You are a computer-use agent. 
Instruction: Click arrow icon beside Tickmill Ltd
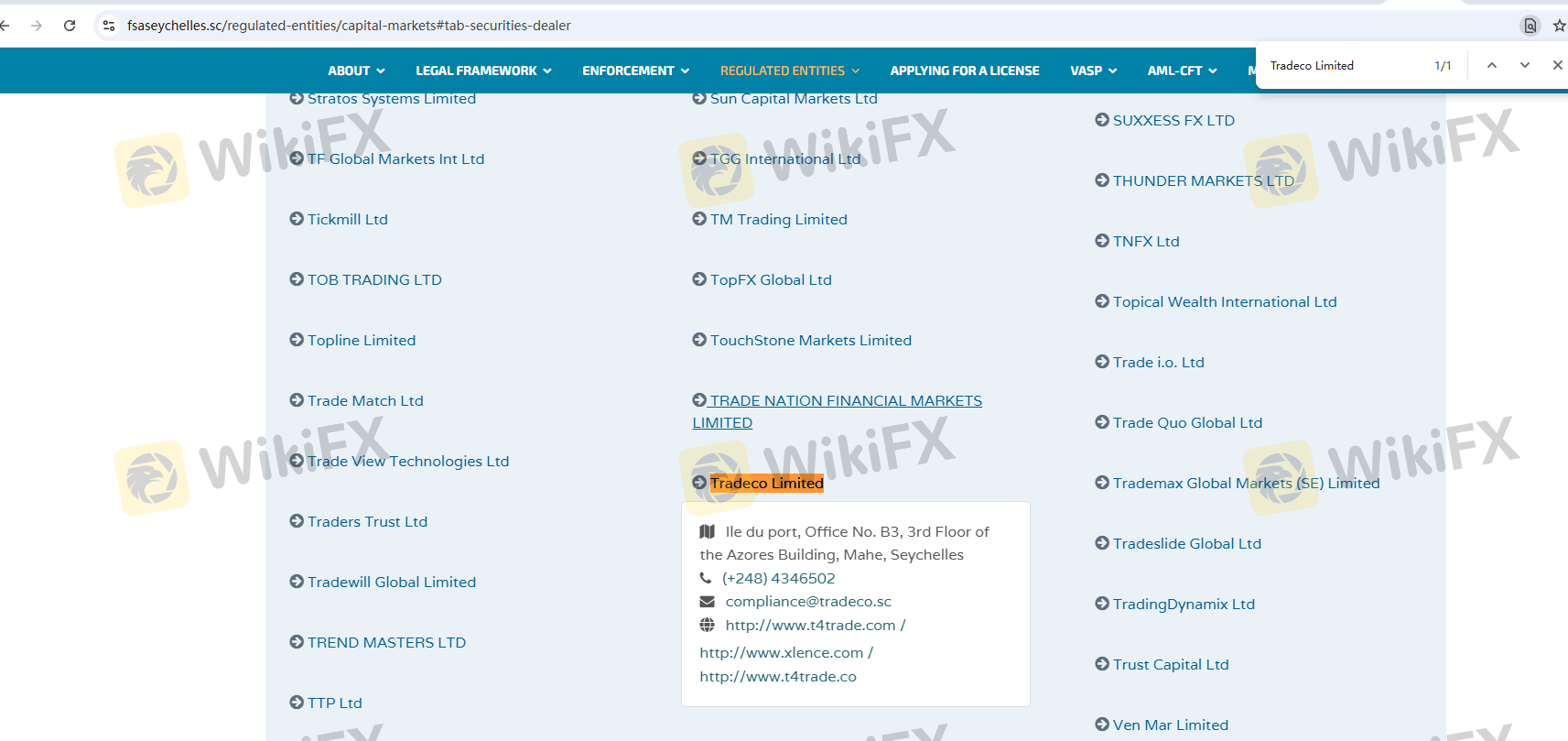point(297,219)
